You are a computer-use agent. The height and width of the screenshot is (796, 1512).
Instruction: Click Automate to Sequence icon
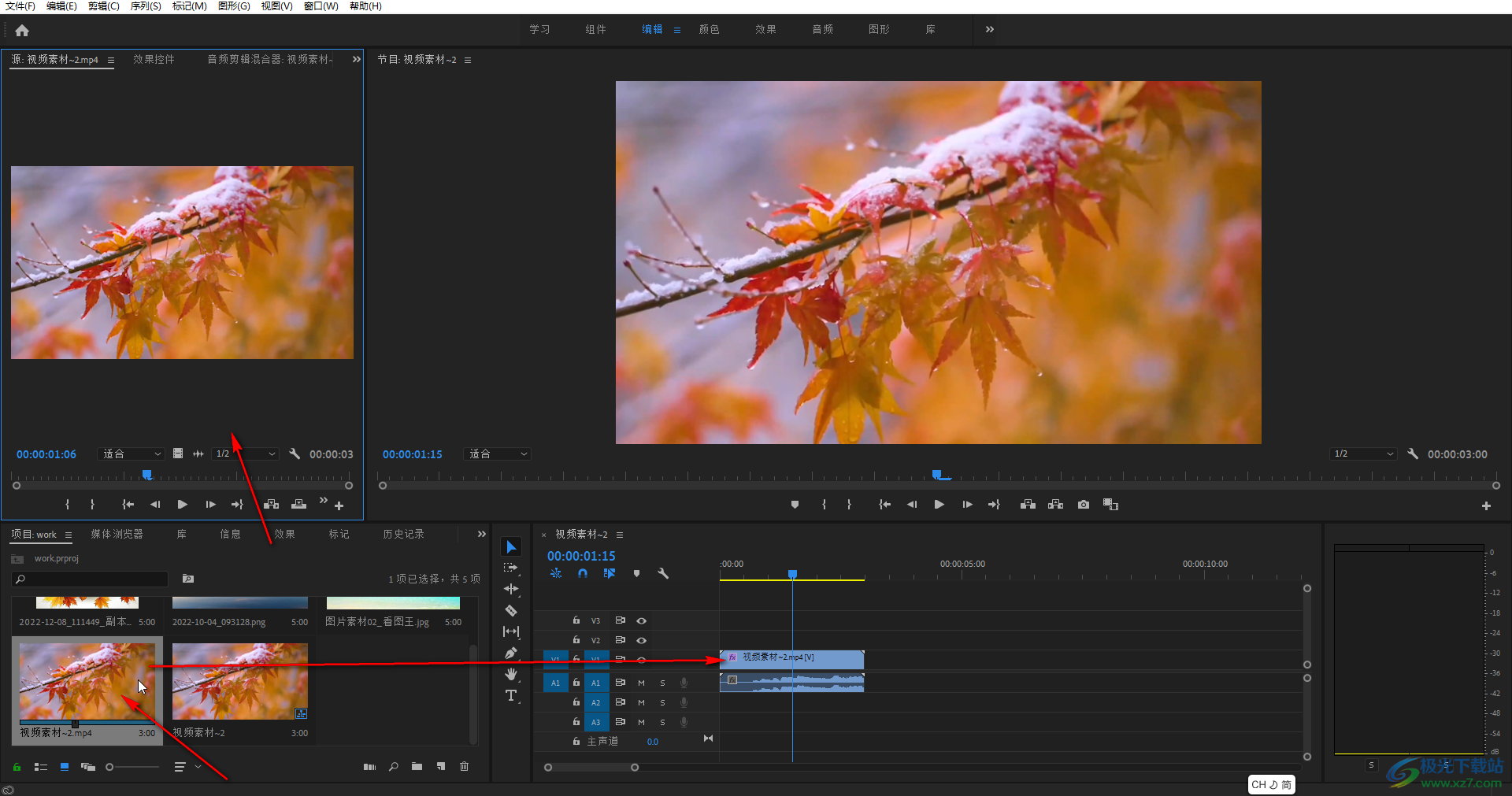click(369, 767)
